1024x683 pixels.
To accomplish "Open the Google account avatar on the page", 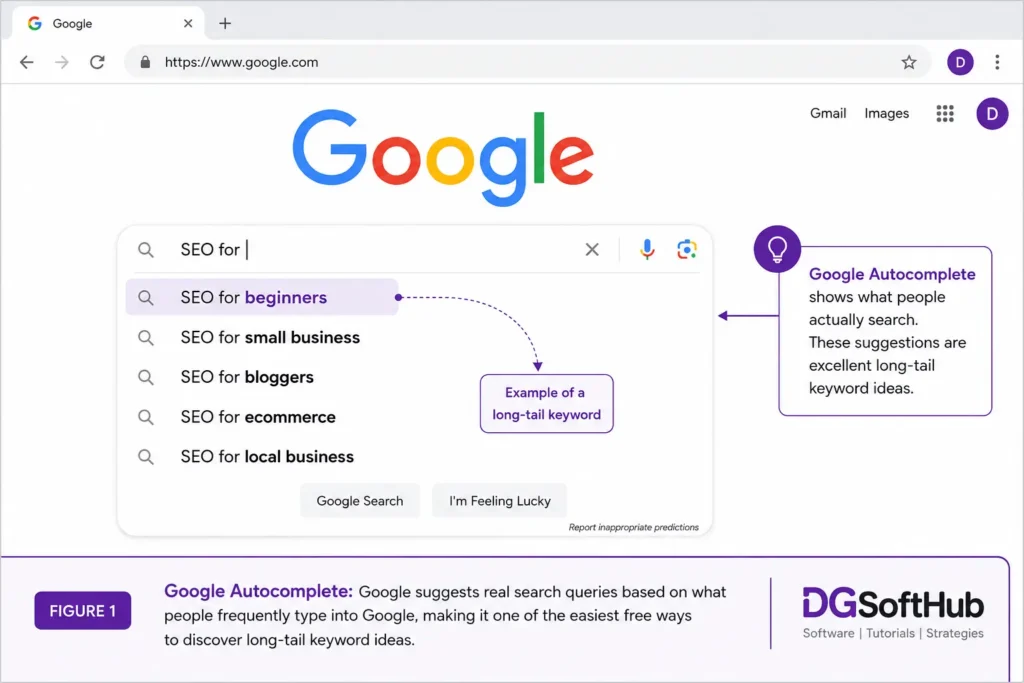I will 991,114.
